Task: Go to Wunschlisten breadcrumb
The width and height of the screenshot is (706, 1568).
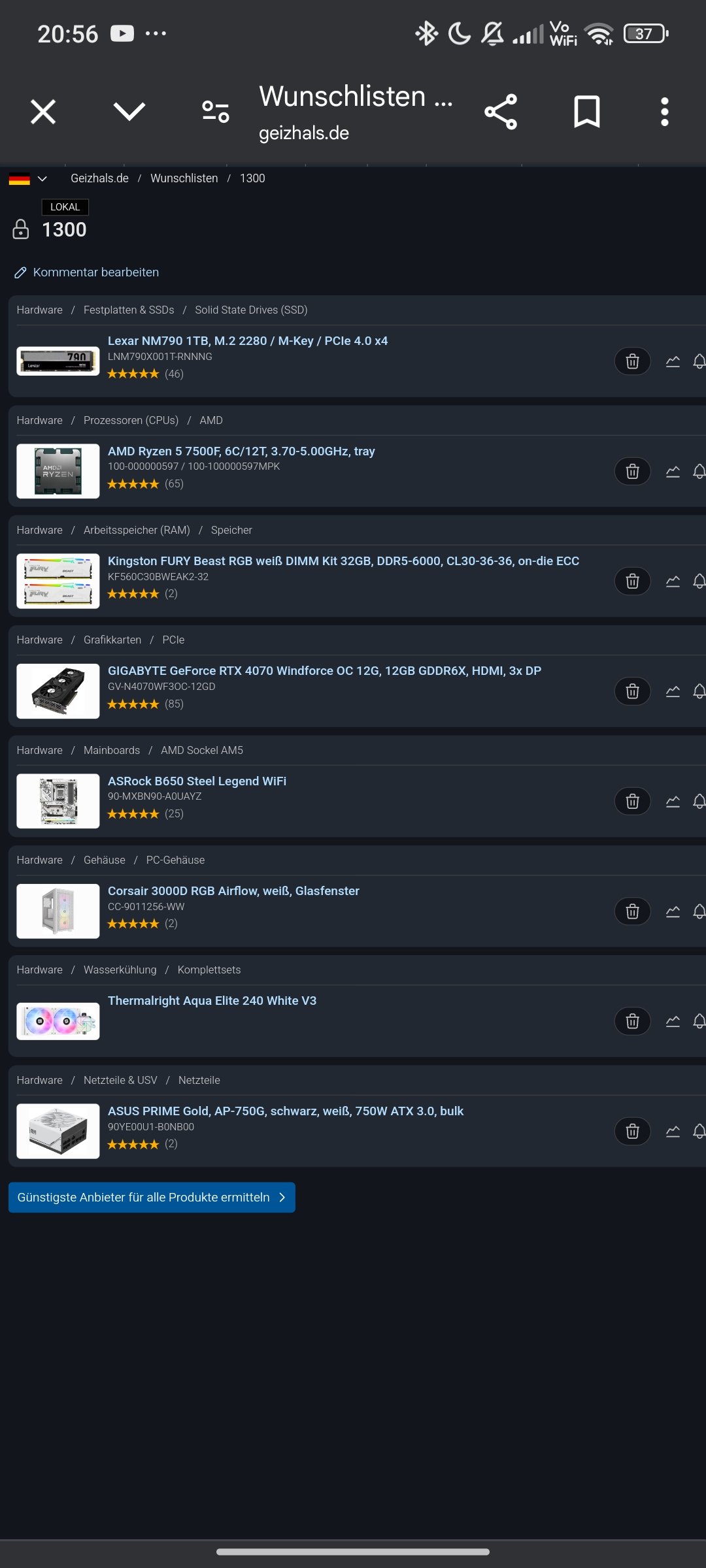Action: (x=184, y=178)
